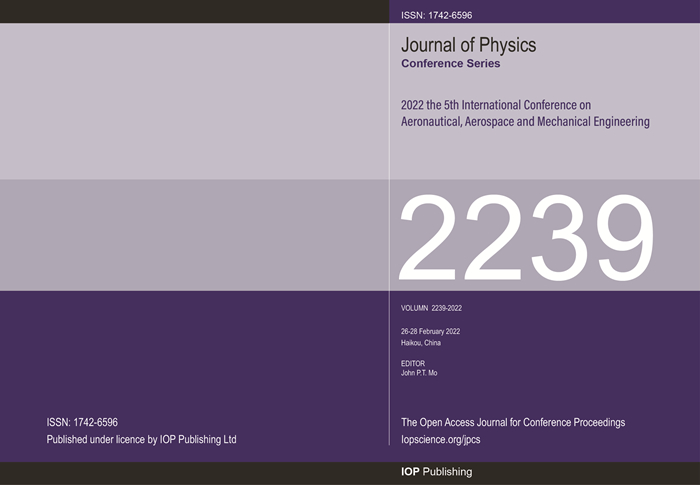Image resolution: width=700 pixels, height=485 pixels.
Task: Click 'Aeronautical, Aerospace and Mechanical Engineering' line
Action: click(x=525, y=121)
